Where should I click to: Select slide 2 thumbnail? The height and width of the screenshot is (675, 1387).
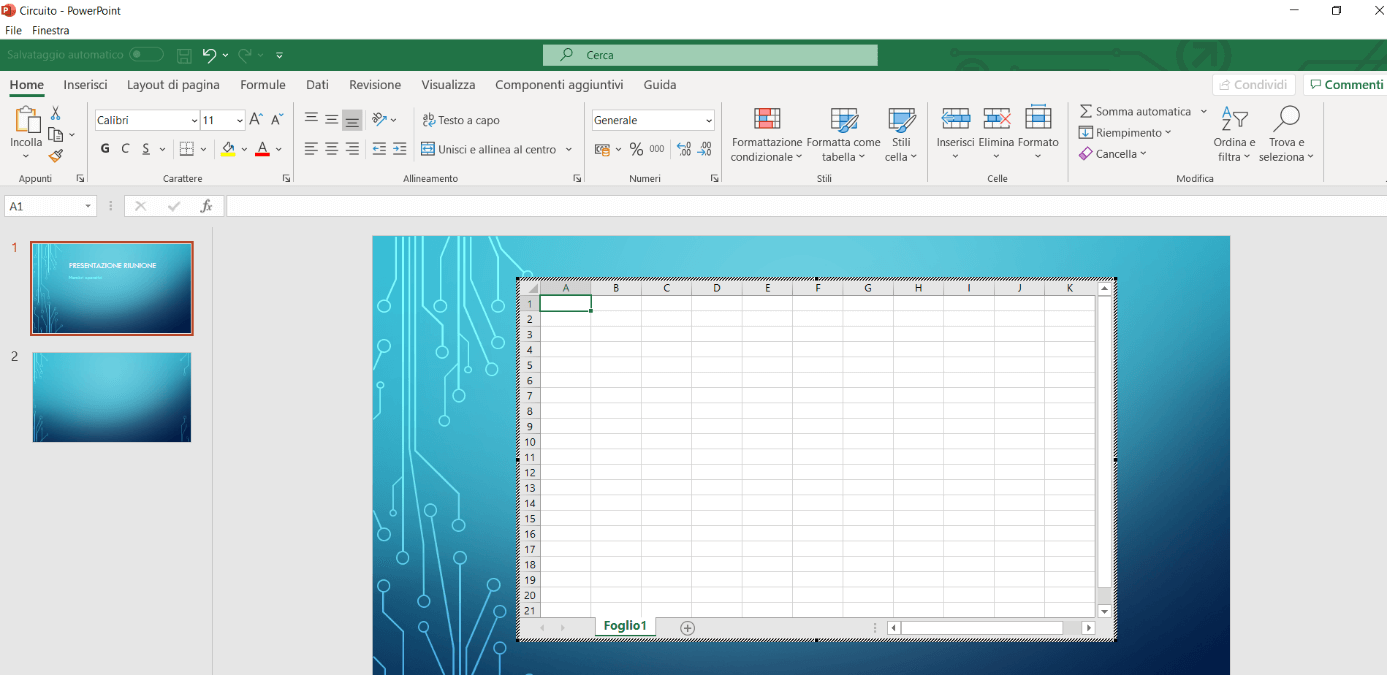[x=111, y=397]
